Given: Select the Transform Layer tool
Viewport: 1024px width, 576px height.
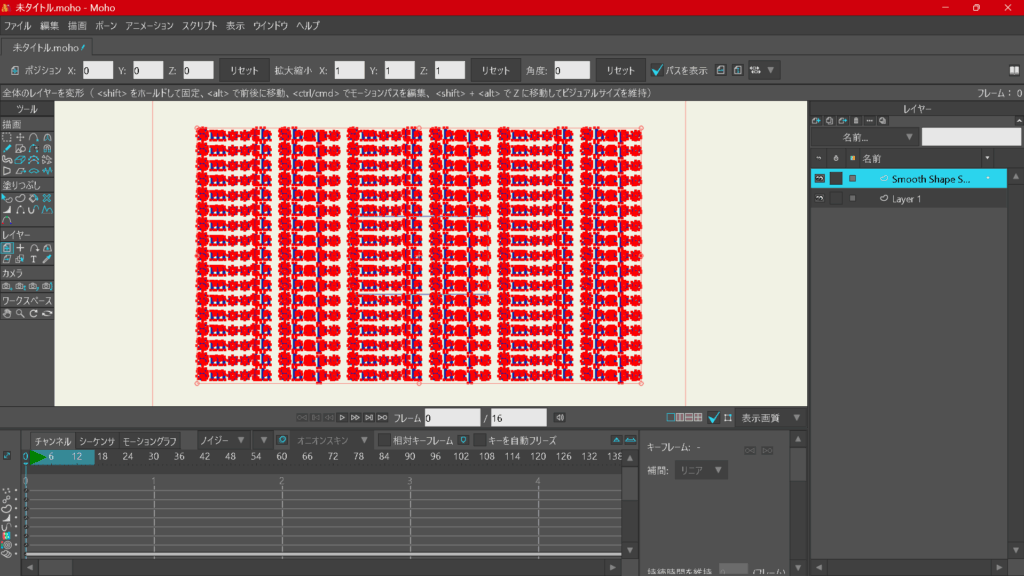Looking at the screenshot, I should (x=7, y=247).
